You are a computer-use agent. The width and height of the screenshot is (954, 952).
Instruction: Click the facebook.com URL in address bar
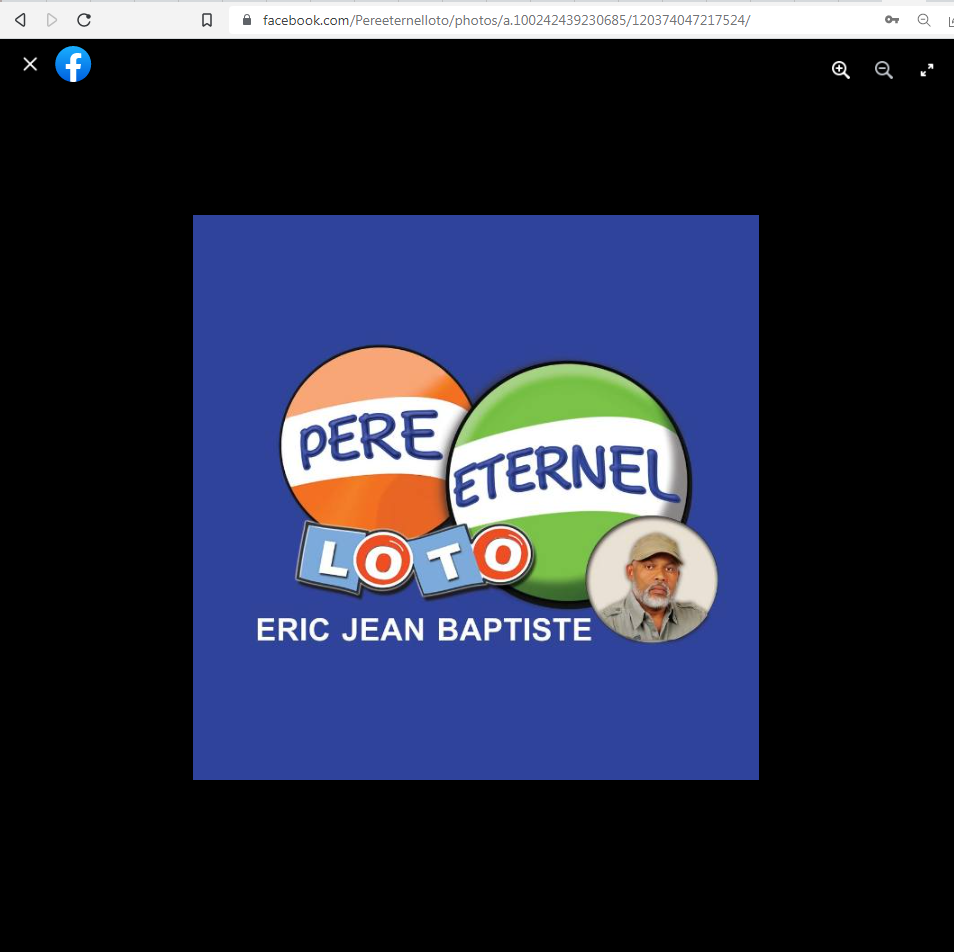(x=506, y=20)
